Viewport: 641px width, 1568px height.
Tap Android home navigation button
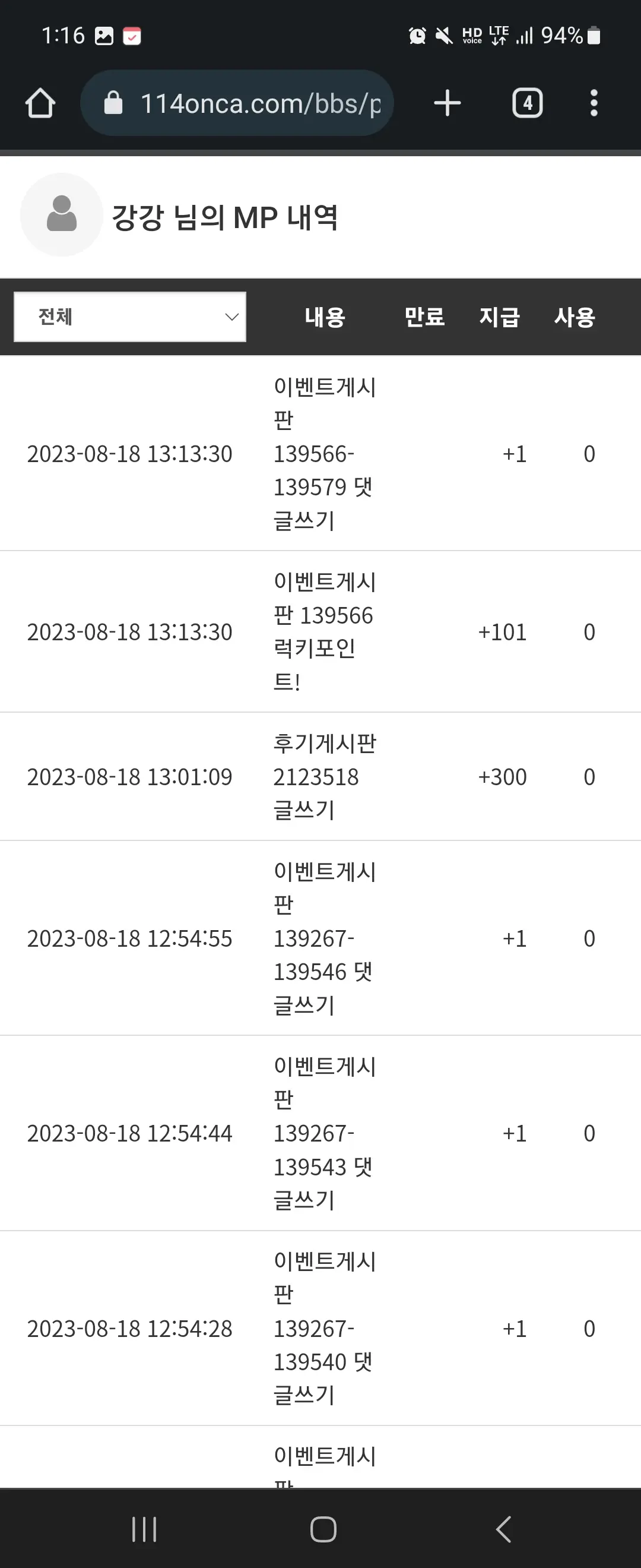[323, 1529]
